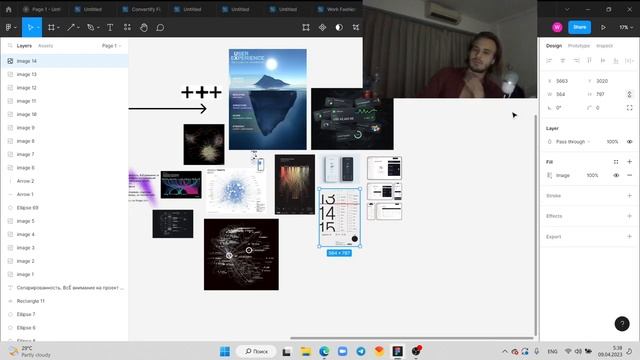This screenshot has height=360, width=640.
Task: Click the blue Share button
Action: pos(580,27)
